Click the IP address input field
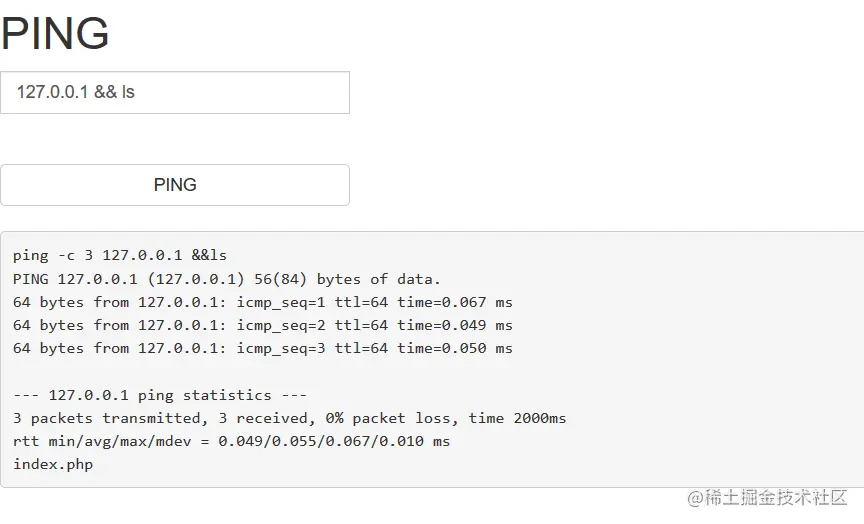The height and width of the screenshot is (524, 864). 175,92
